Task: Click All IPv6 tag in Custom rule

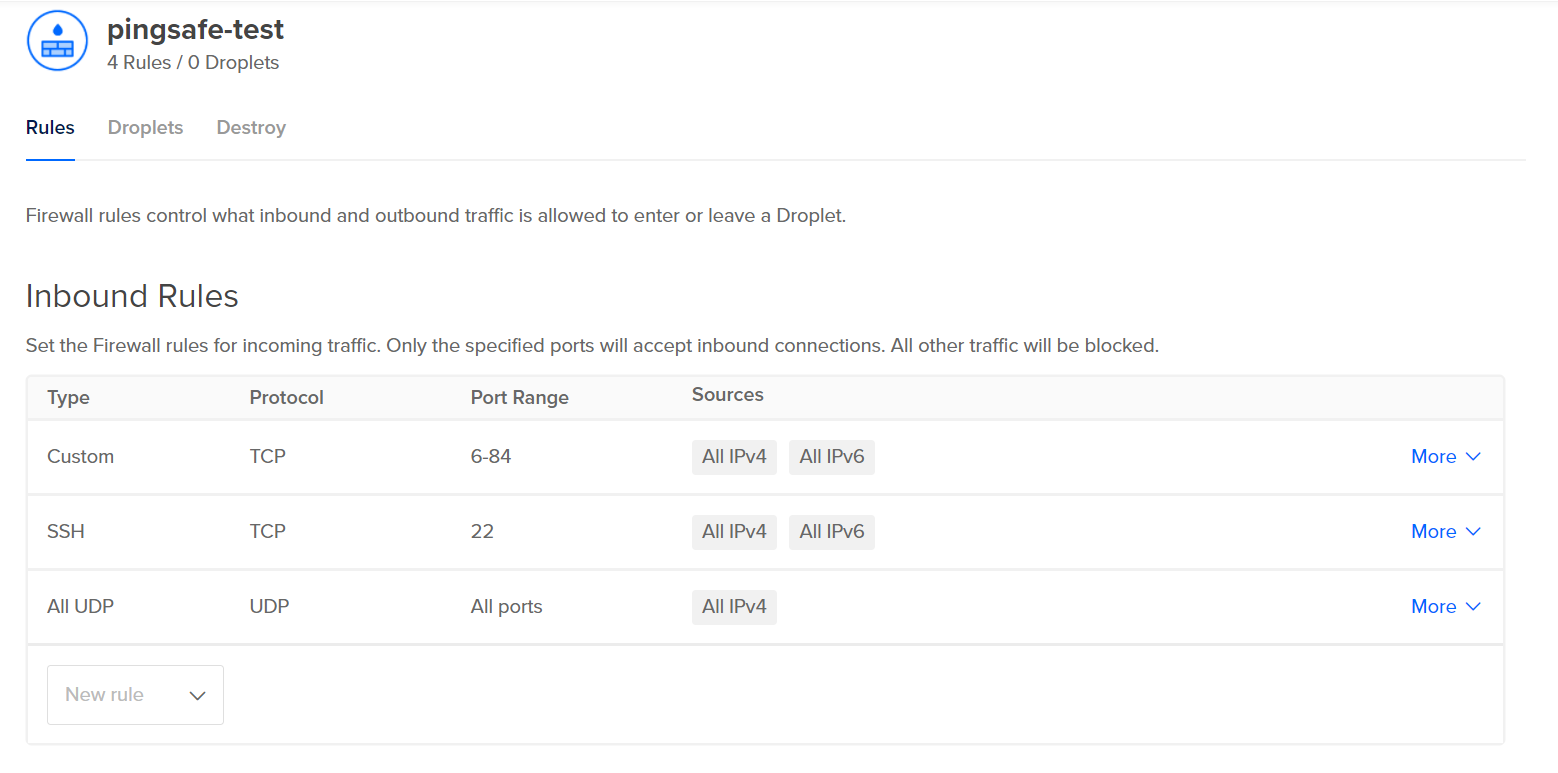Action: (x=832, y=457)
